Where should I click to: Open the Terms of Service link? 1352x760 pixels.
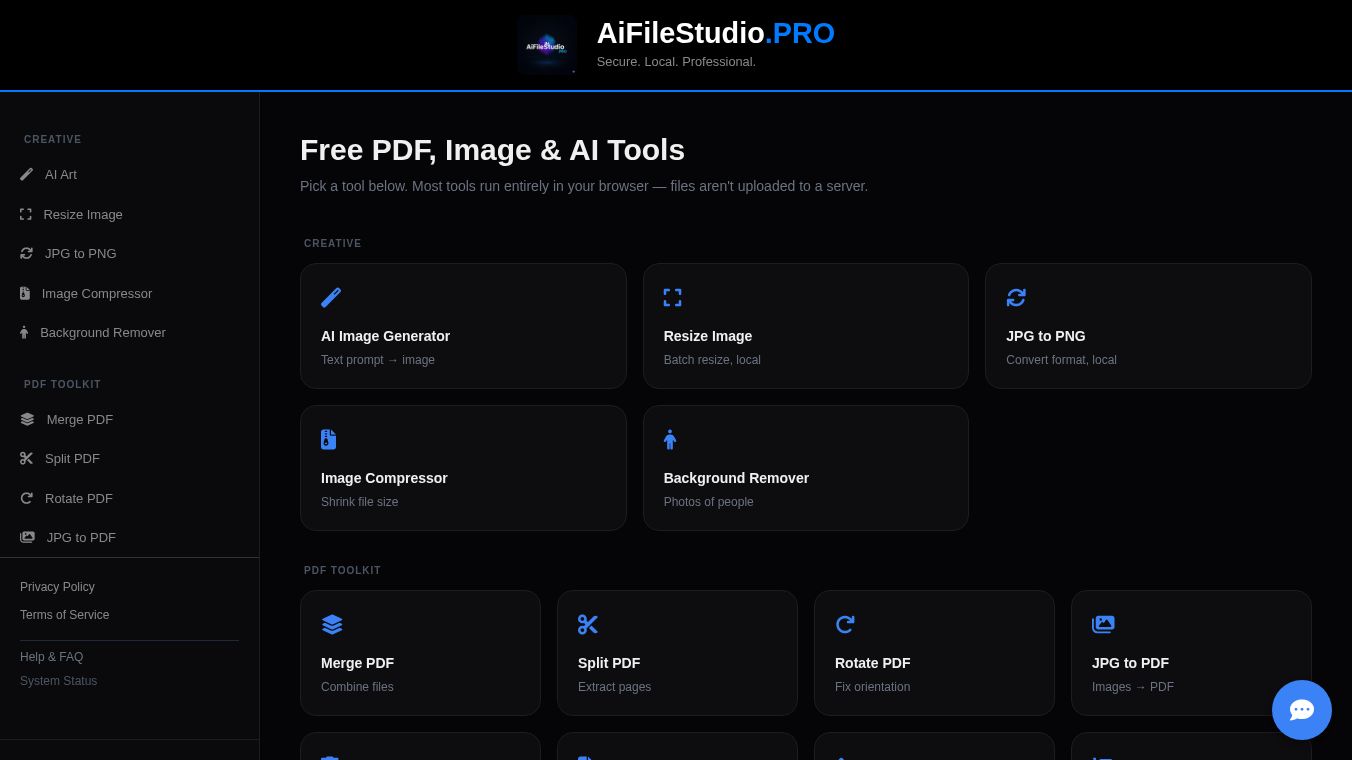pos(65,615)
